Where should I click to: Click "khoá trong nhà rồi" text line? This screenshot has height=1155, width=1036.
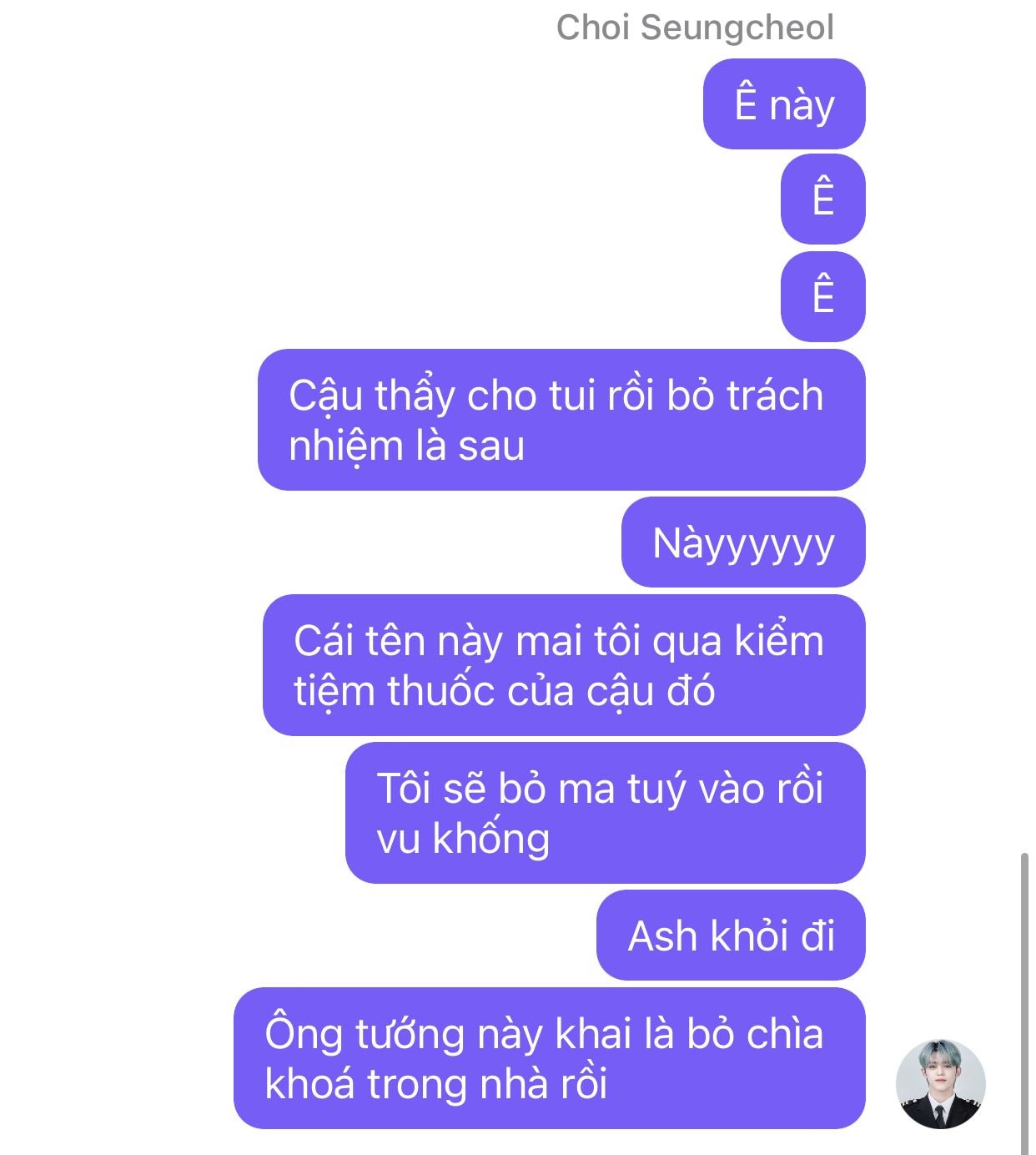(x=436, y=1084)
